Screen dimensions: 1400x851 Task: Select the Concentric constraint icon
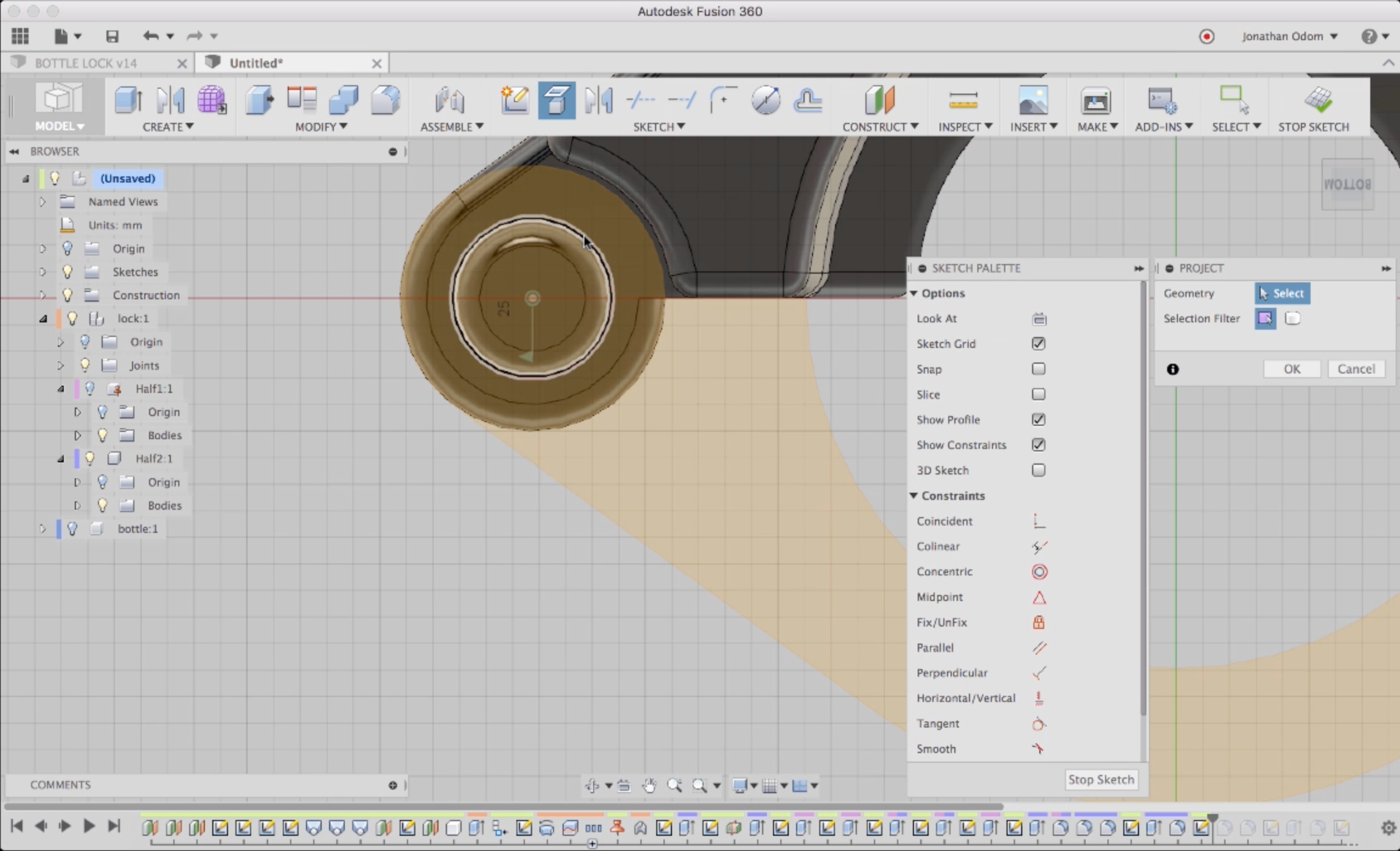[x=1039, y=572]
